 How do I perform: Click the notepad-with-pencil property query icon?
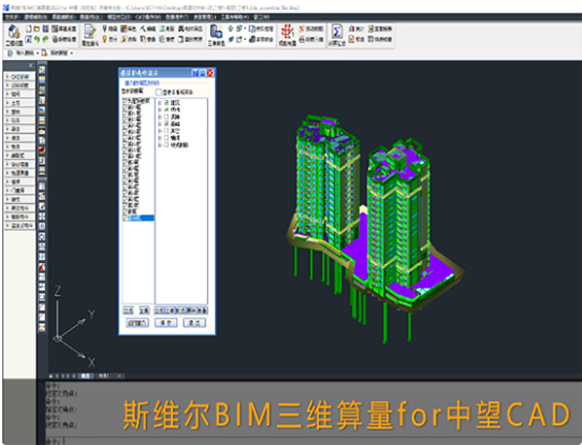[89, 32]
